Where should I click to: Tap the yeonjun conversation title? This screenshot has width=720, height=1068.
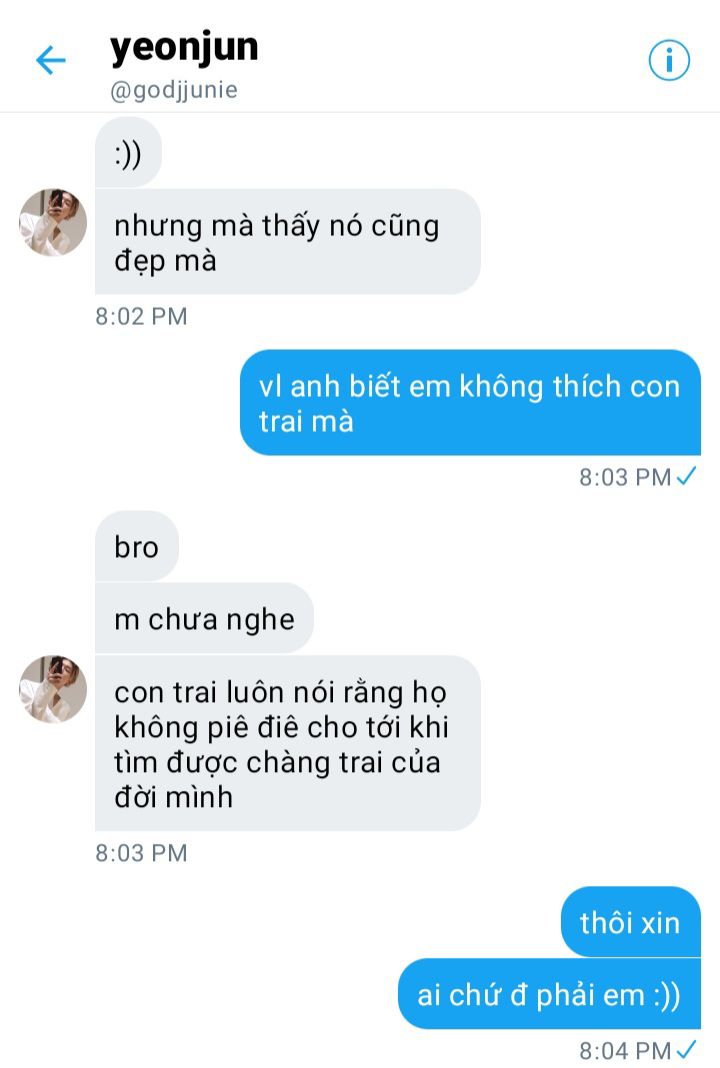[184, 48]
